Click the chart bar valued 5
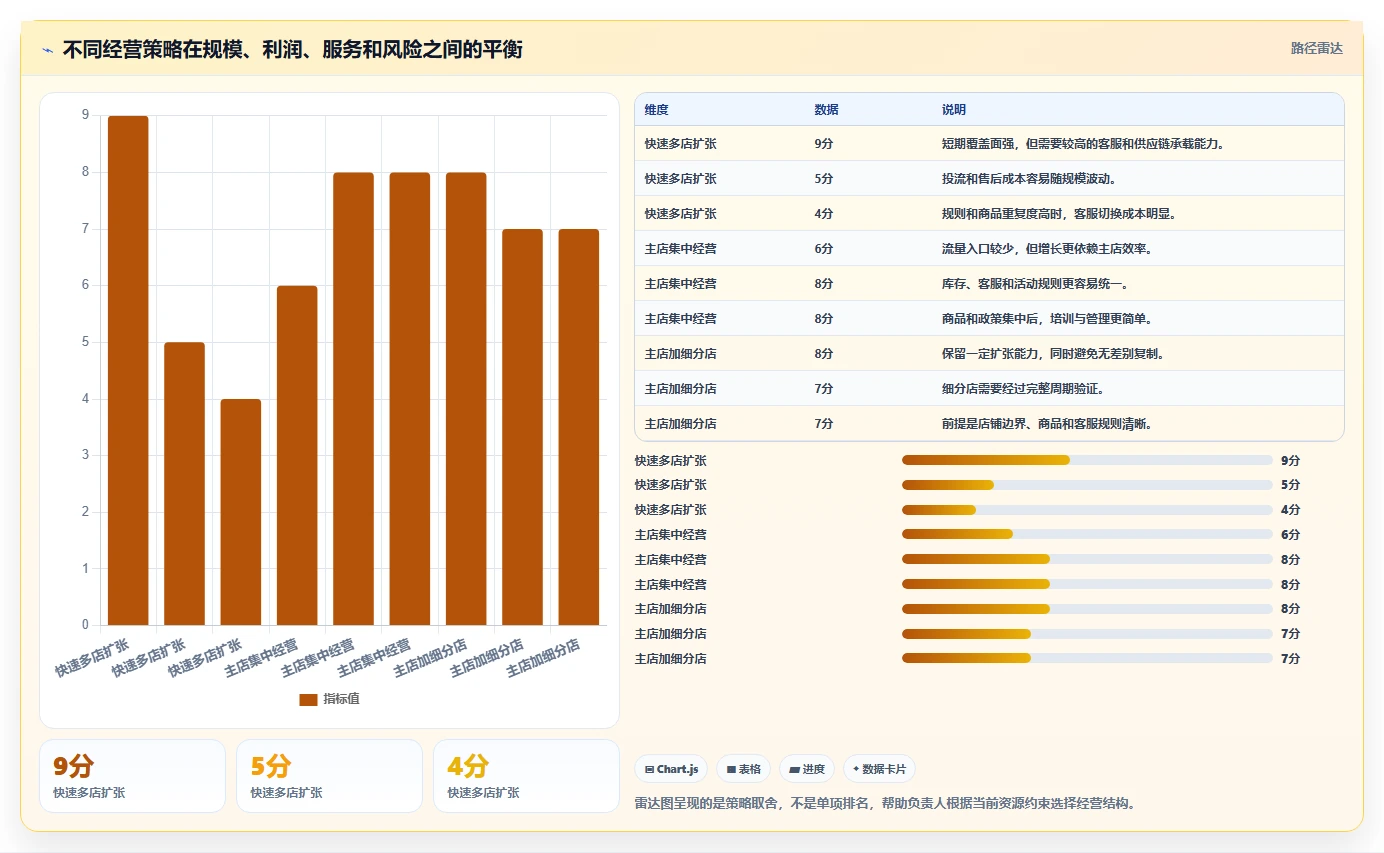 (x=184, y=484)
